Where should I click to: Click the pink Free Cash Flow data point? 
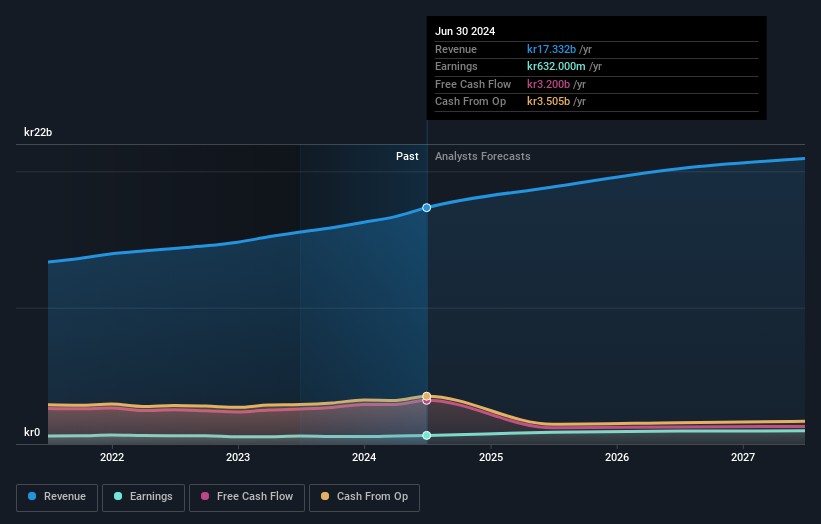427,401
